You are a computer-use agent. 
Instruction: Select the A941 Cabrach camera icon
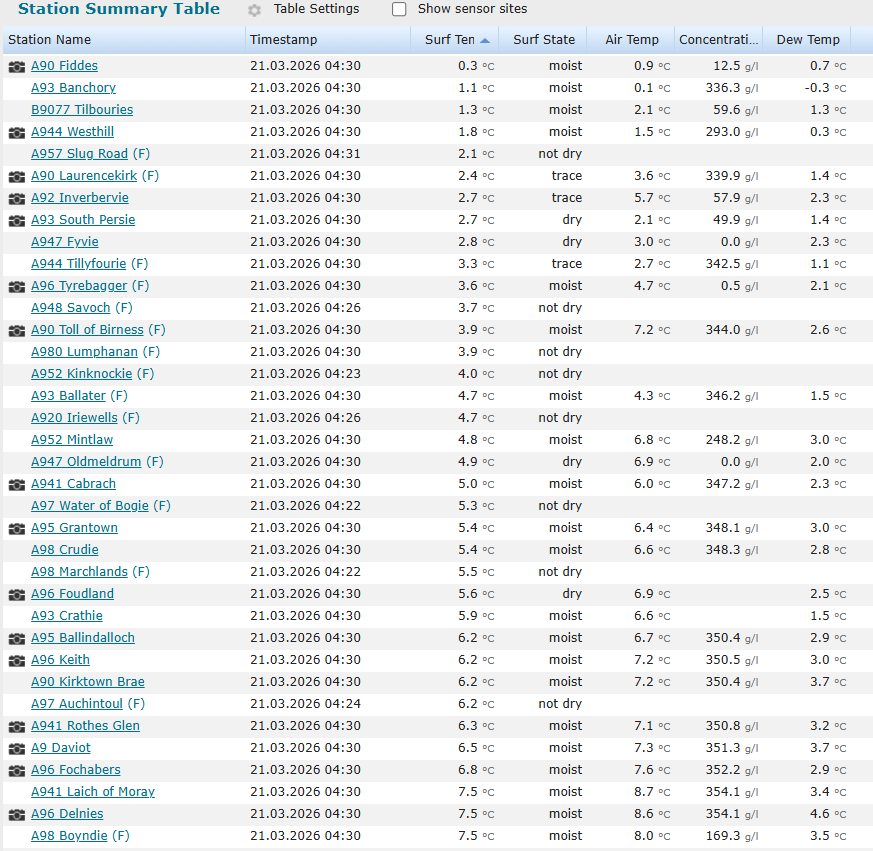tap(16, 483)
